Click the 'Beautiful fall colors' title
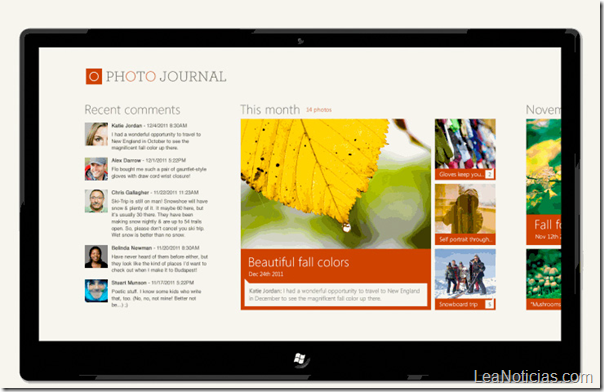The height and width of the screenshot is (392, 604). tap(299, 262)
